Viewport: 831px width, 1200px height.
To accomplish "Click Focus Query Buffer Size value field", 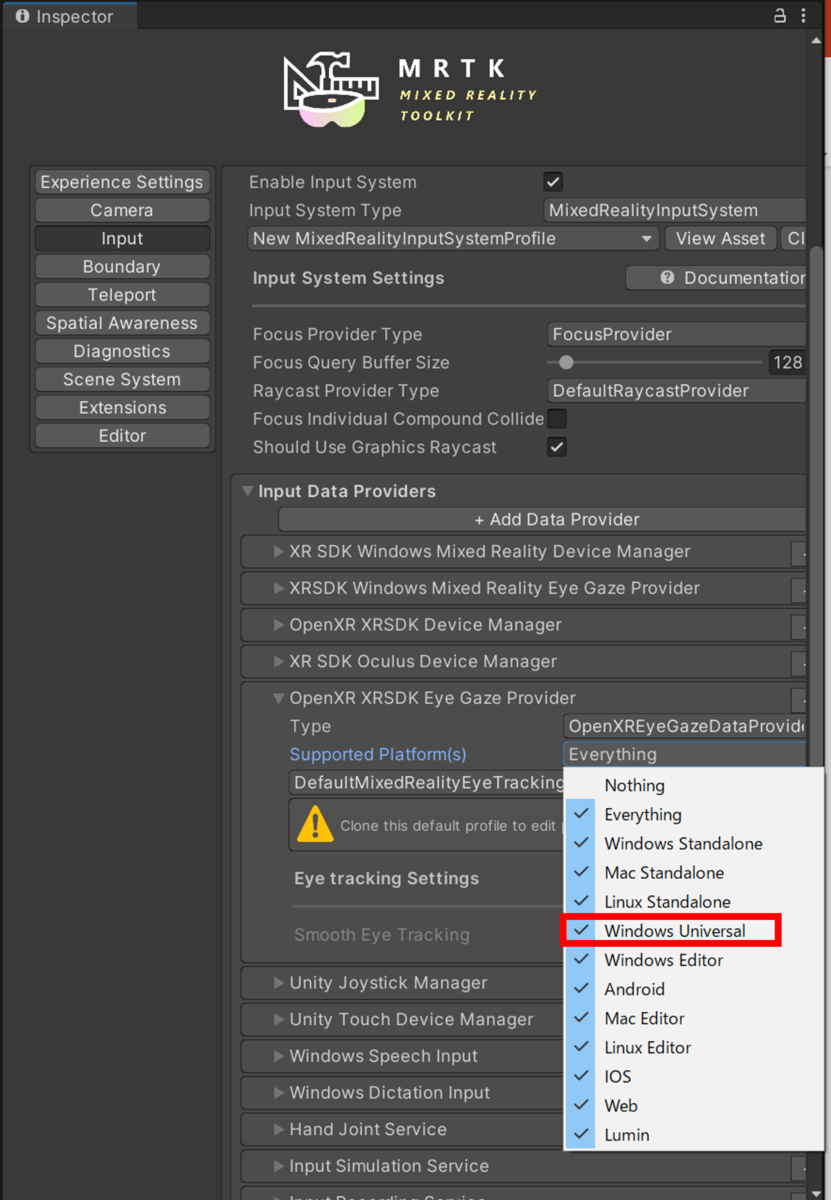I will [787, 362].
